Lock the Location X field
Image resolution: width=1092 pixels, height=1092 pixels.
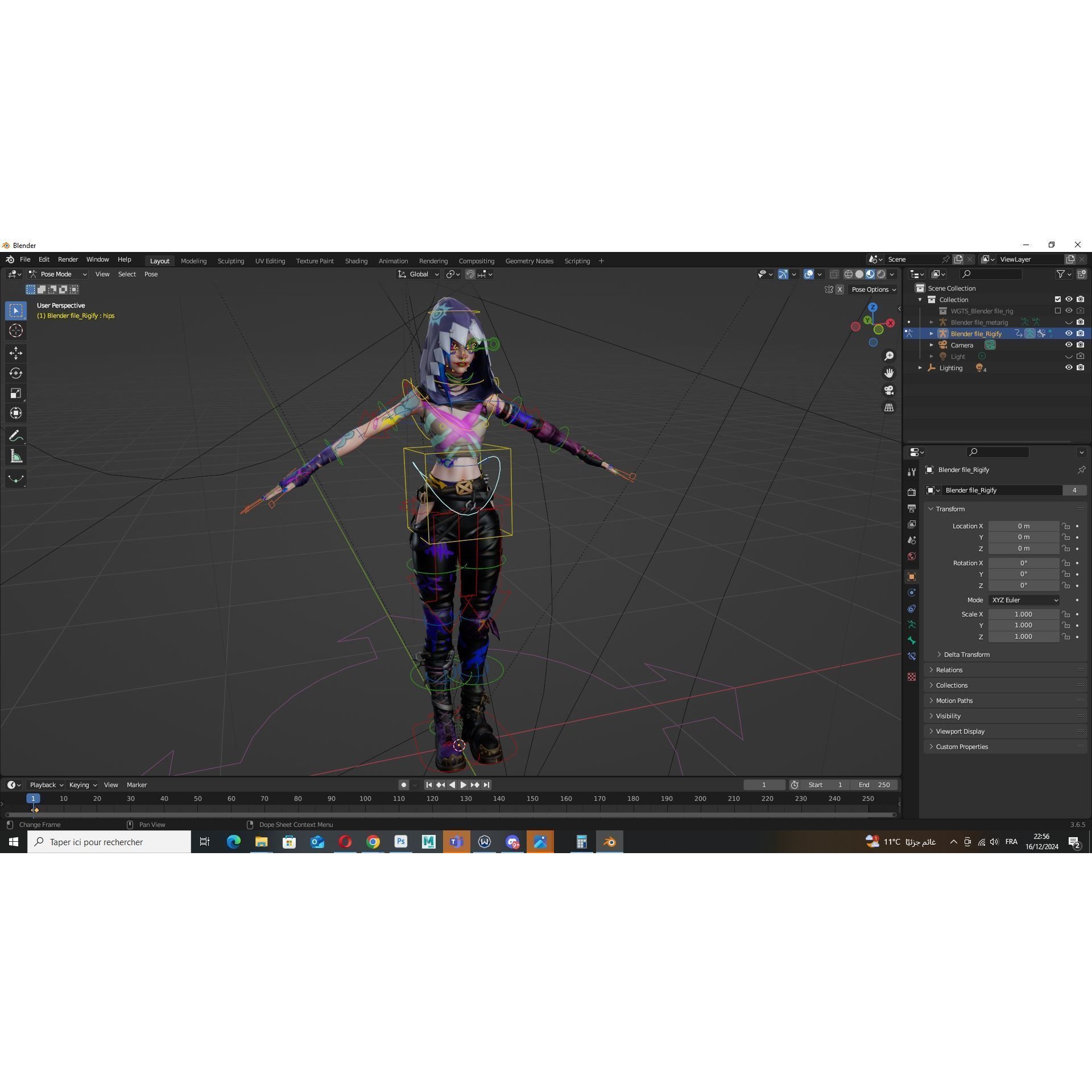pos(1066,526)
